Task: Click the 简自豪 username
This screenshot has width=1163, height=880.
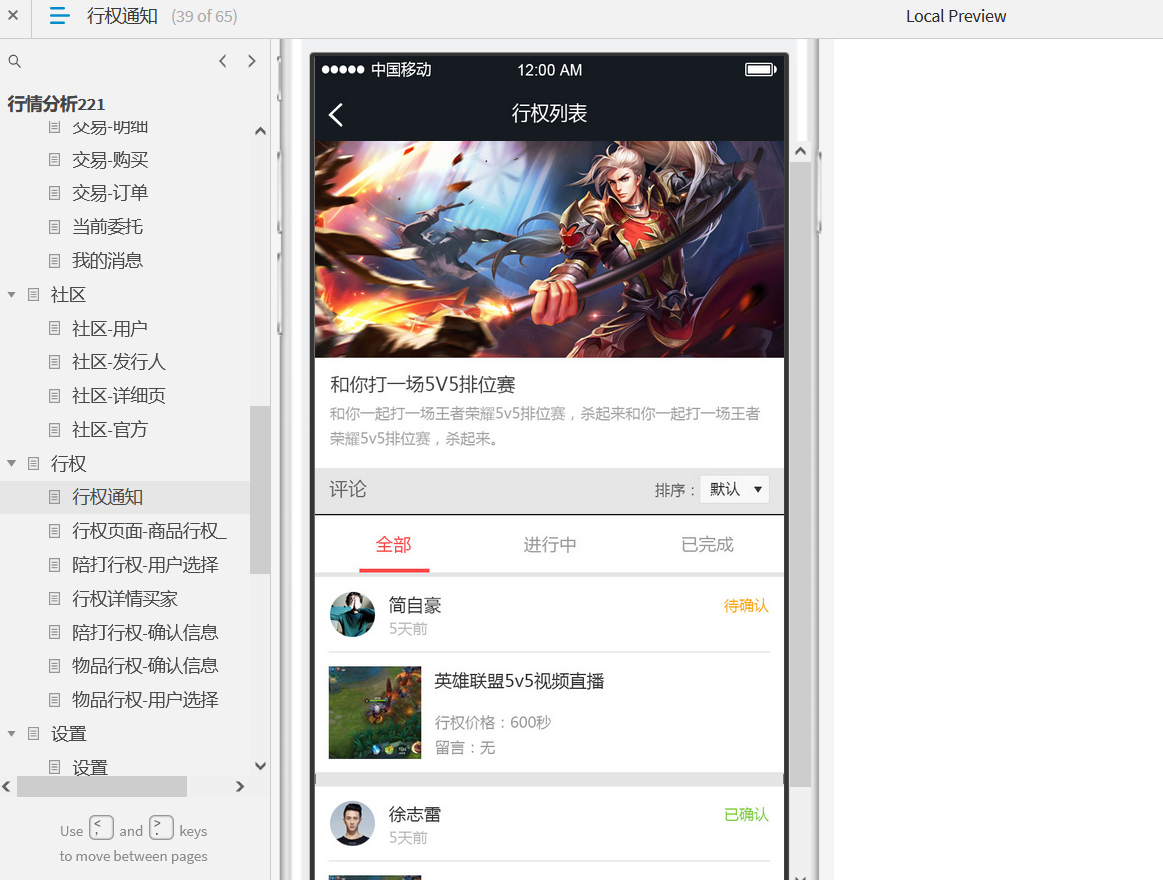Action: (415, 605)
